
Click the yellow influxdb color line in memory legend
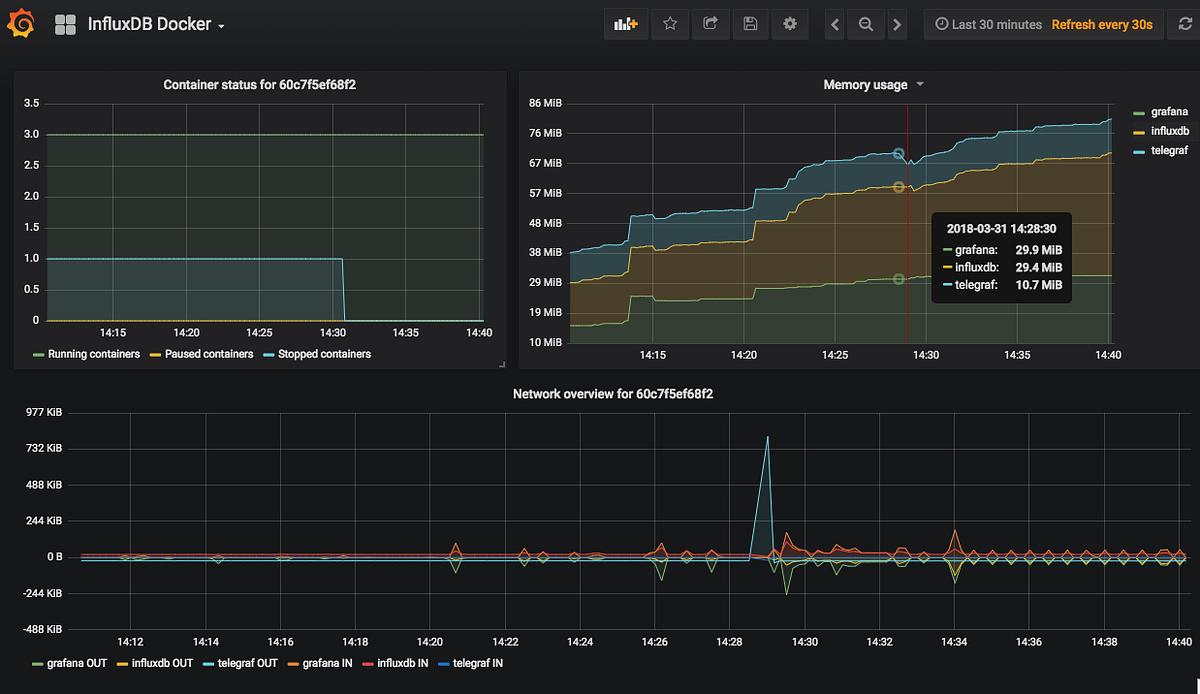pos(1139,131)
